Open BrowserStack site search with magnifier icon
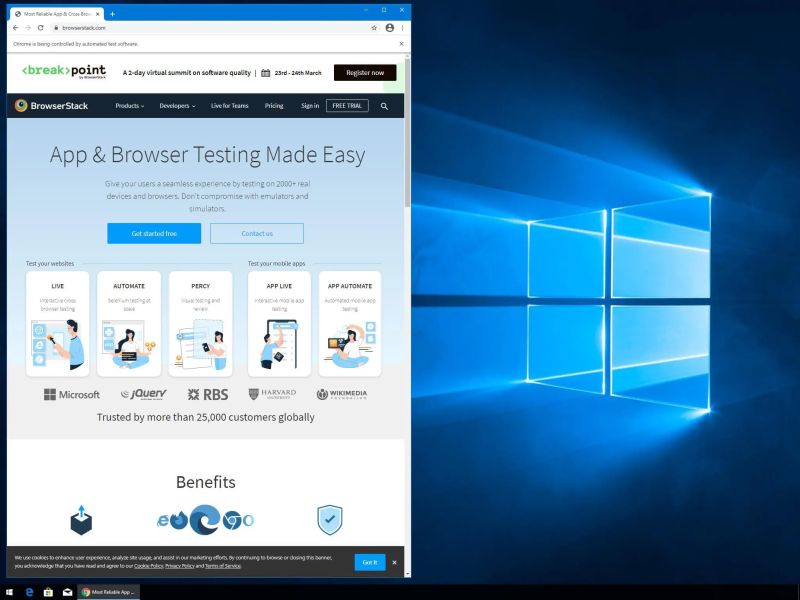This screenshot has height=600, width=800. [x=384, y=106]
